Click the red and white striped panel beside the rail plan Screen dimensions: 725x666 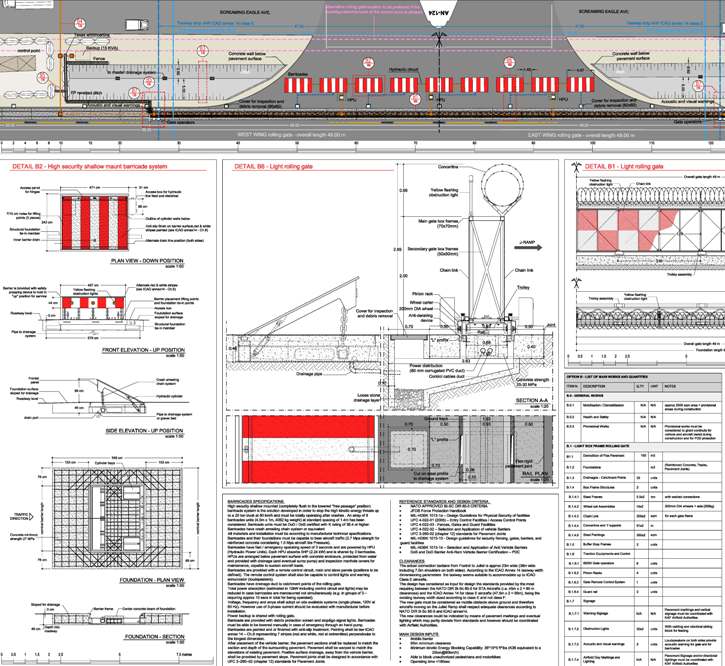[308, 449]
